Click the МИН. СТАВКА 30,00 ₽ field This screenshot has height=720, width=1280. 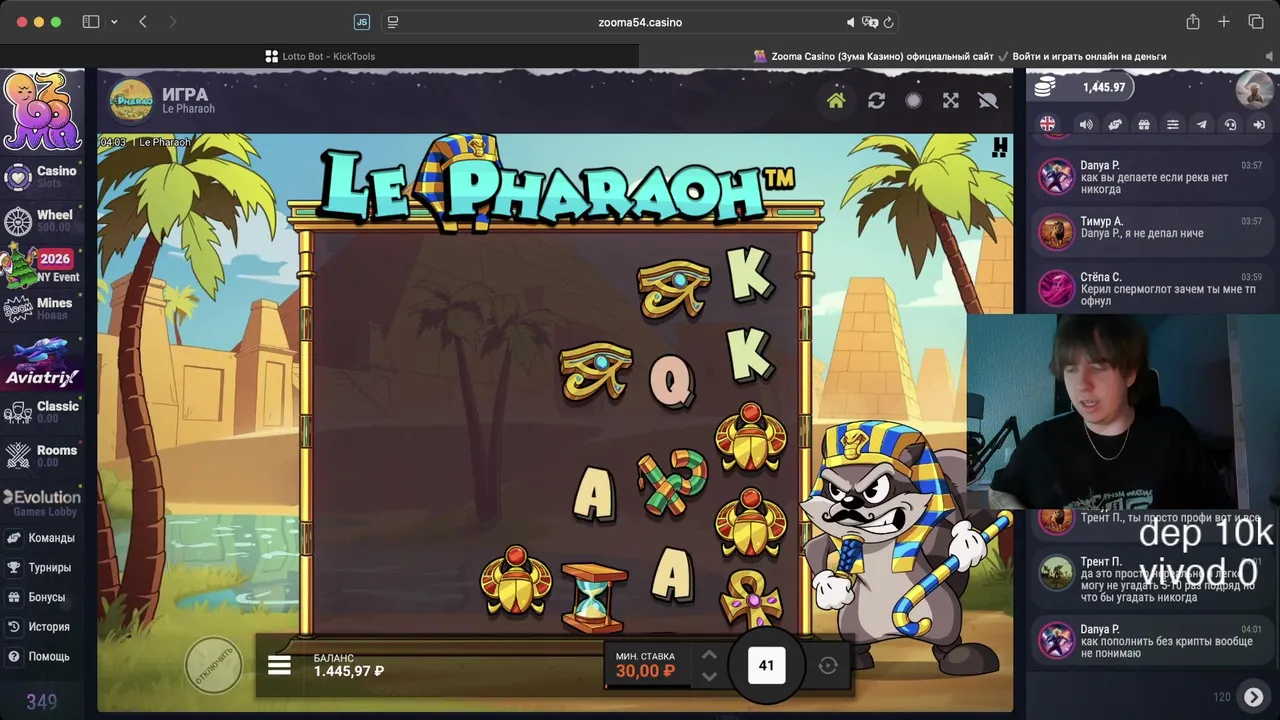coord(646,665)
